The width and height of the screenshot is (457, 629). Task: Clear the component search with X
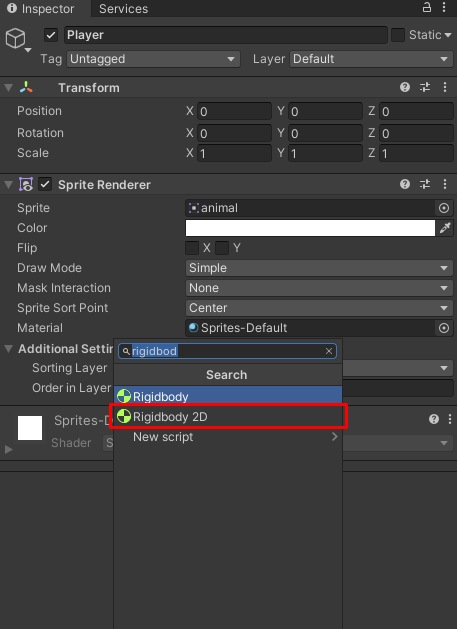pyautogui.click(x=329, y=351)
